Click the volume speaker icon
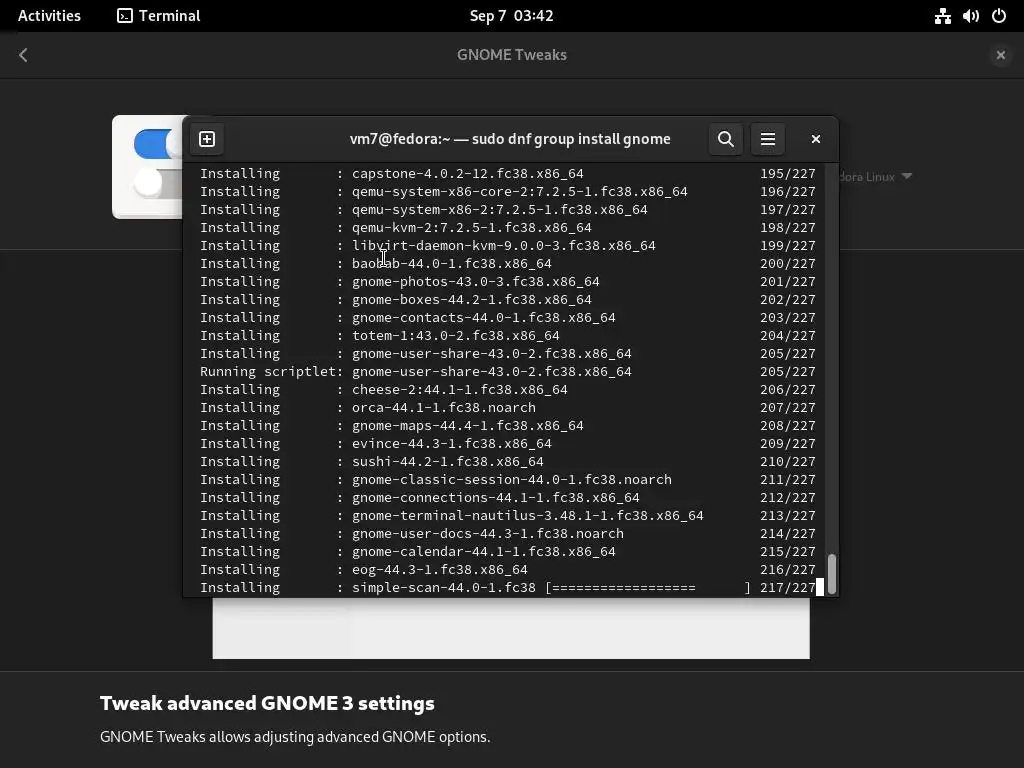This screenshot has width=1024, height=768. point(970,16)
